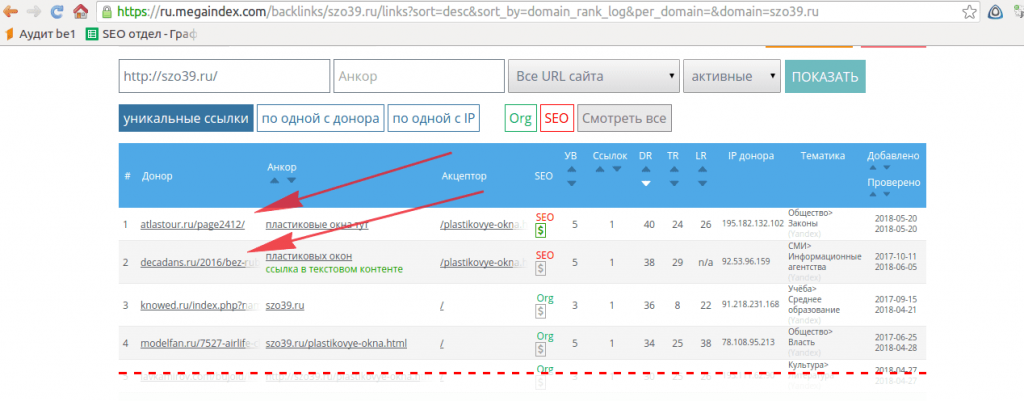Open the Все URL сайта dropdown
Viewport: 1024px width, 401px height.
point(594,76)
